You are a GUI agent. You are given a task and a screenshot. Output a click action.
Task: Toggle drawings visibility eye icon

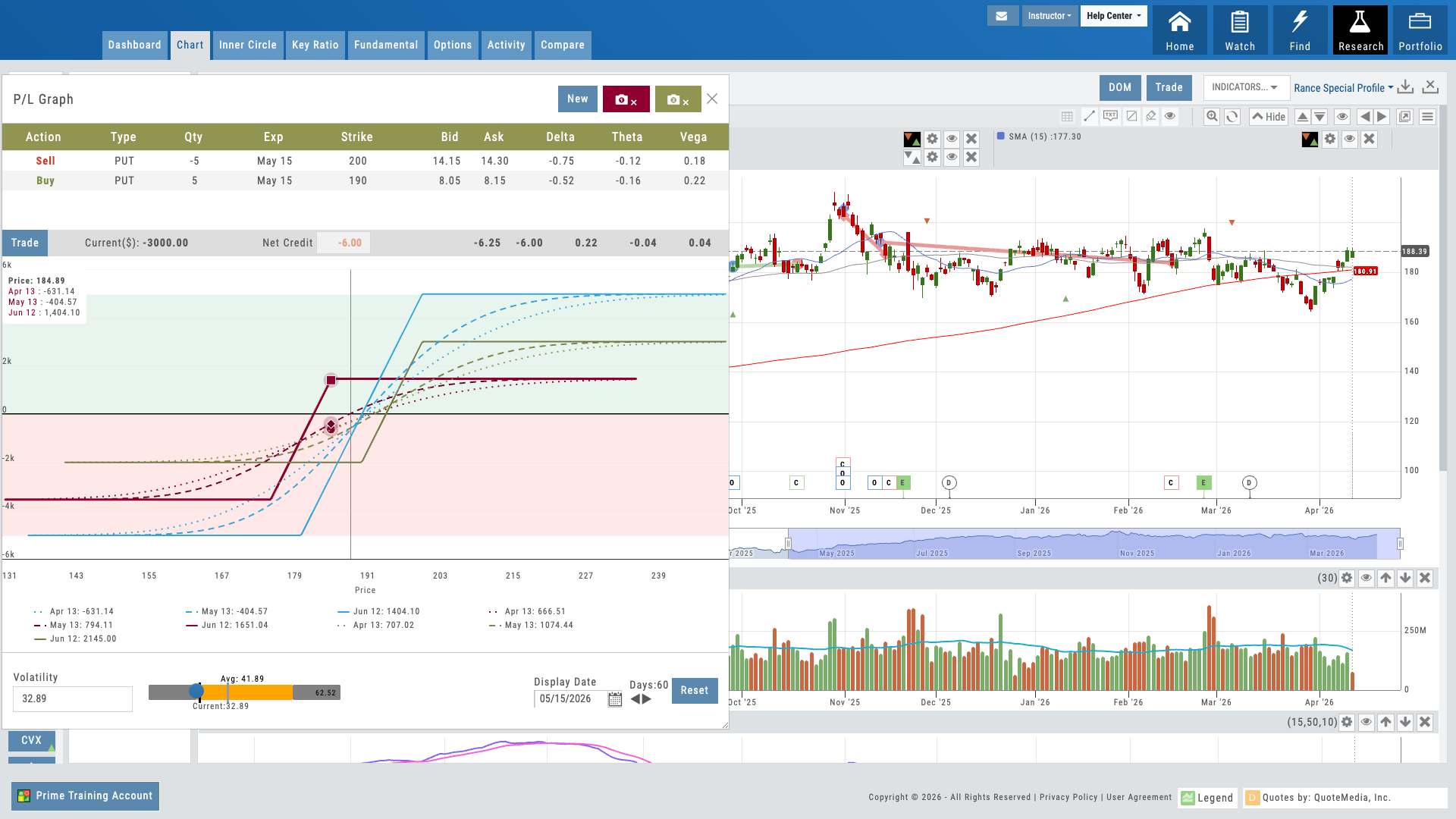coord(1170,116)
